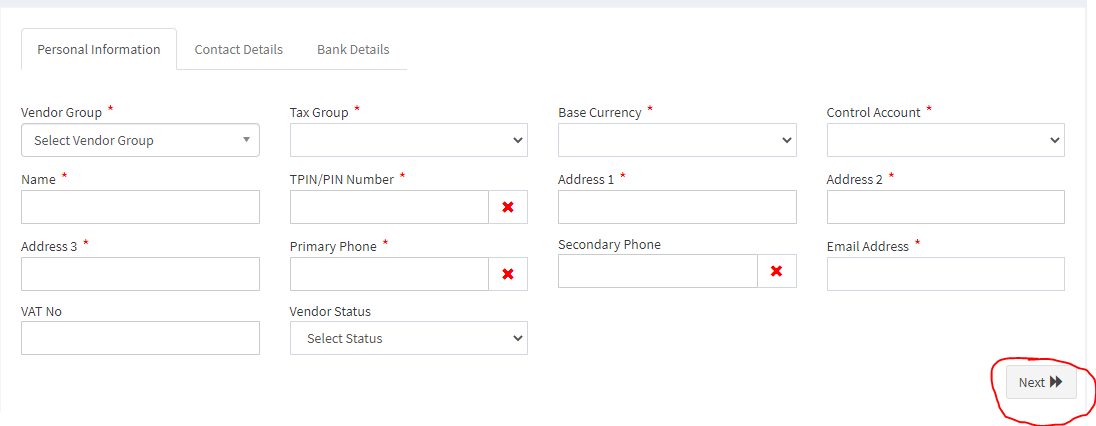1096x426 pixels.
Task: Focus the TPIN/PIN Number field
Action: (x=389, y=207)
